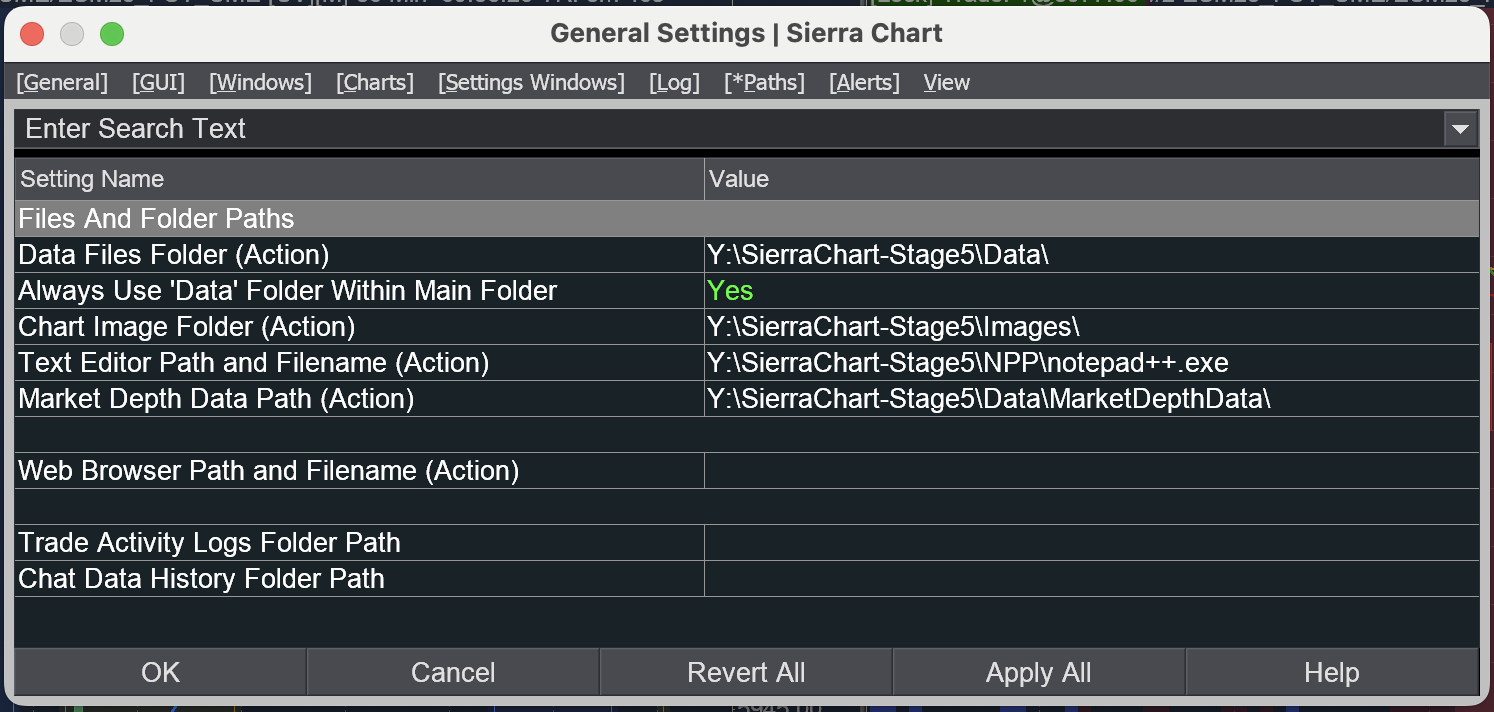Click the Revert All button
1494x712 pixels.
(x=746, y=672)
